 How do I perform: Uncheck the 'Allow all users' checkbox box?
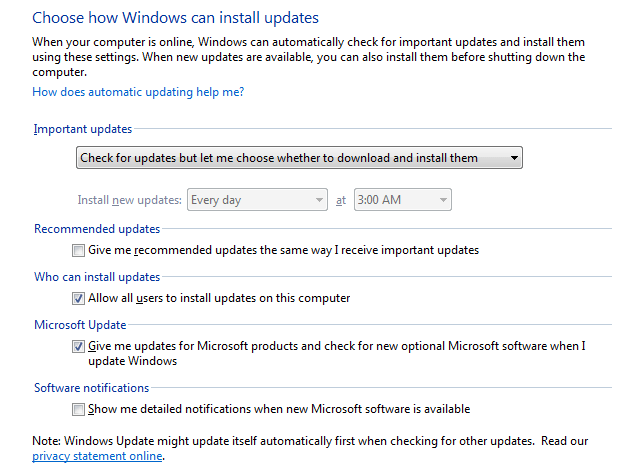pos(79,298)
